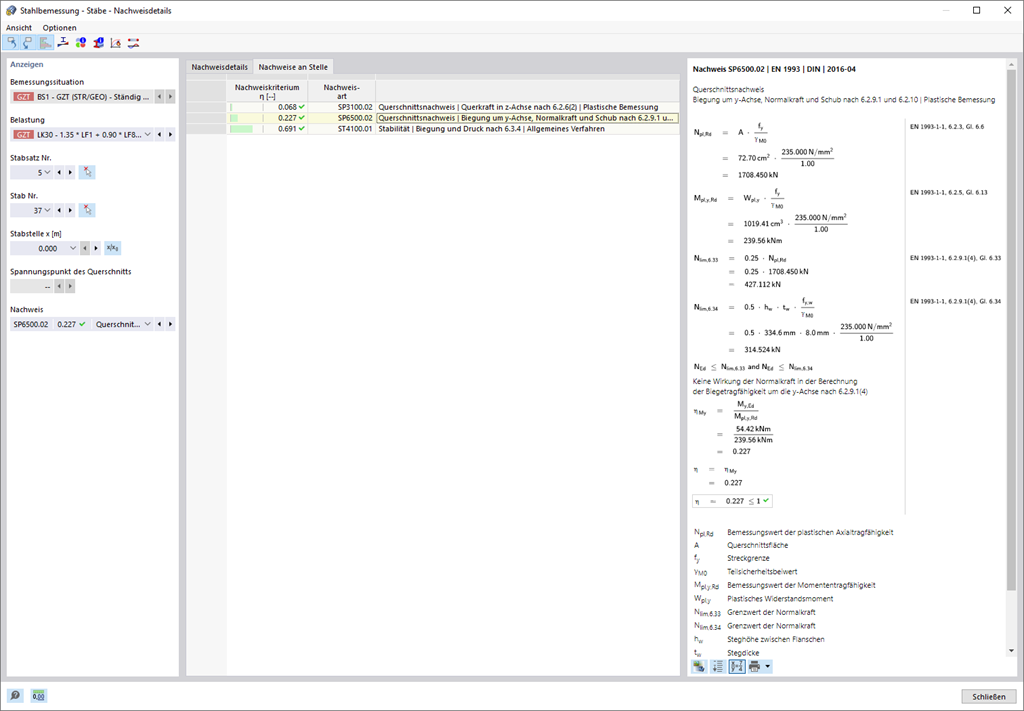Viewport: 1024px width, 711px height.
Task: Toggle the formula fraction display icon
Action: click(737, 667)
